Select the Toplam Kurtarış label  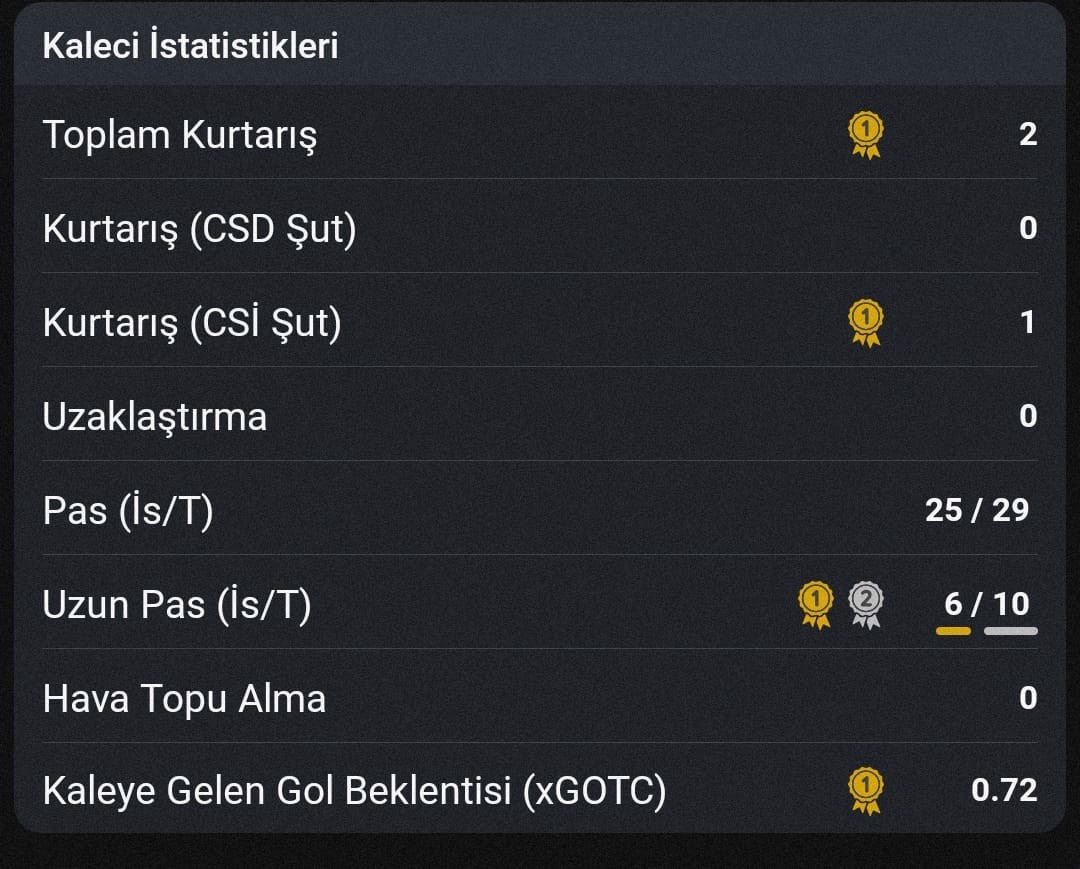180,135
